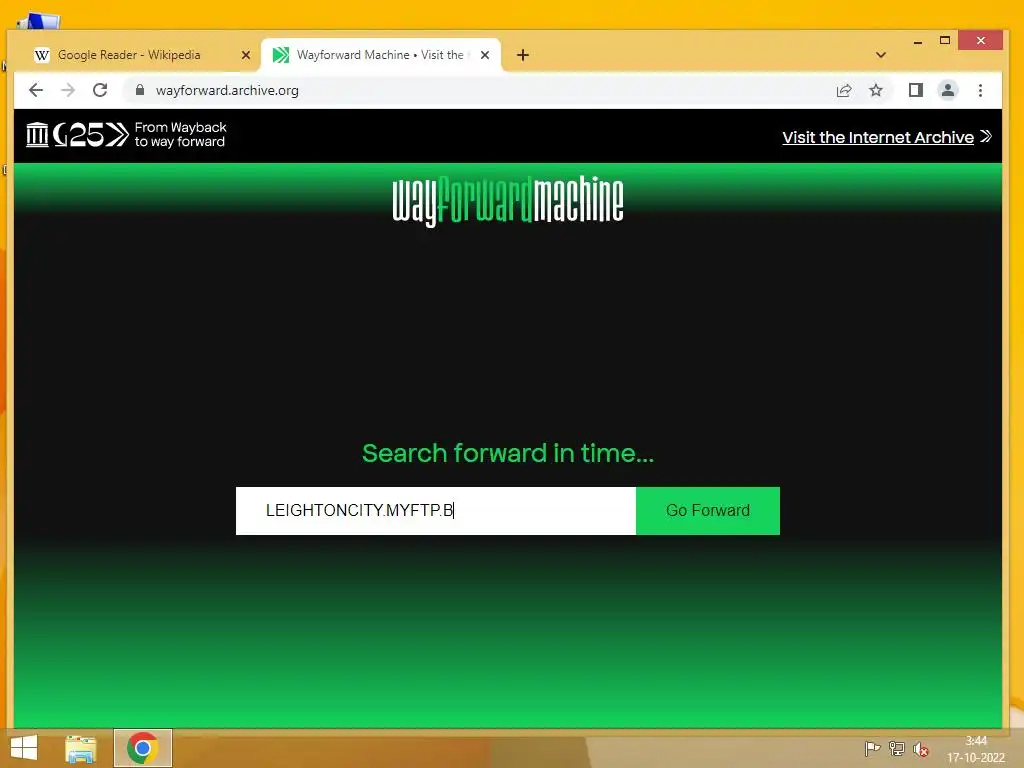Click the browser forward arrow
1024x768 pixels.
point(68,90)
